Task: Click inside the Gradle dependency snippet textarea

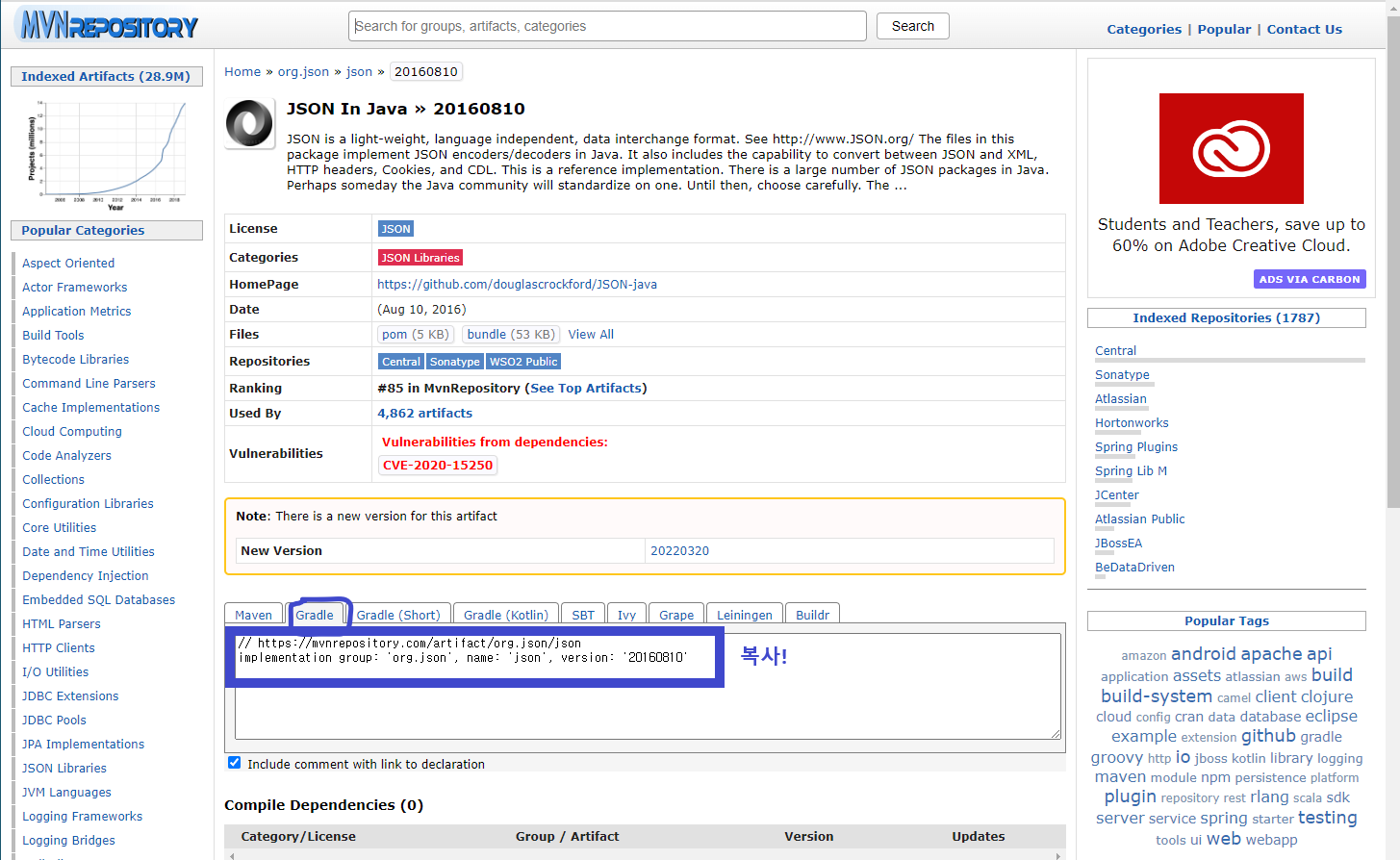Action: tap(648, 686)
